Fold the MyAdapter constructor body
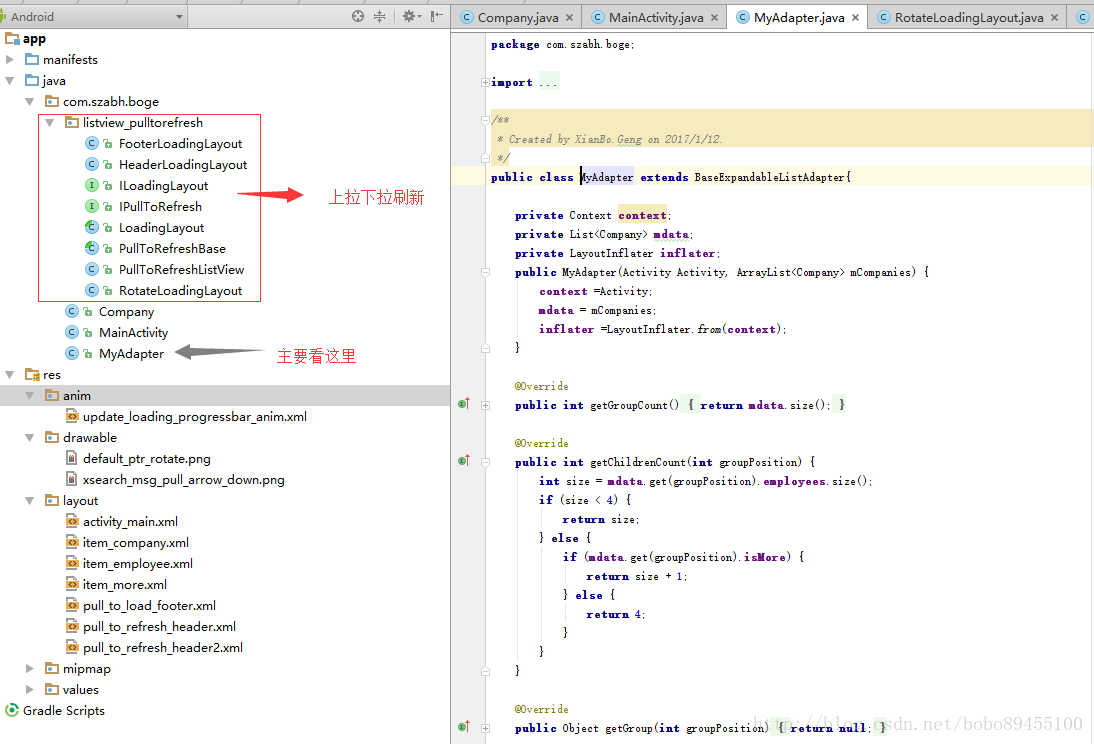 [x=485, y=272]
